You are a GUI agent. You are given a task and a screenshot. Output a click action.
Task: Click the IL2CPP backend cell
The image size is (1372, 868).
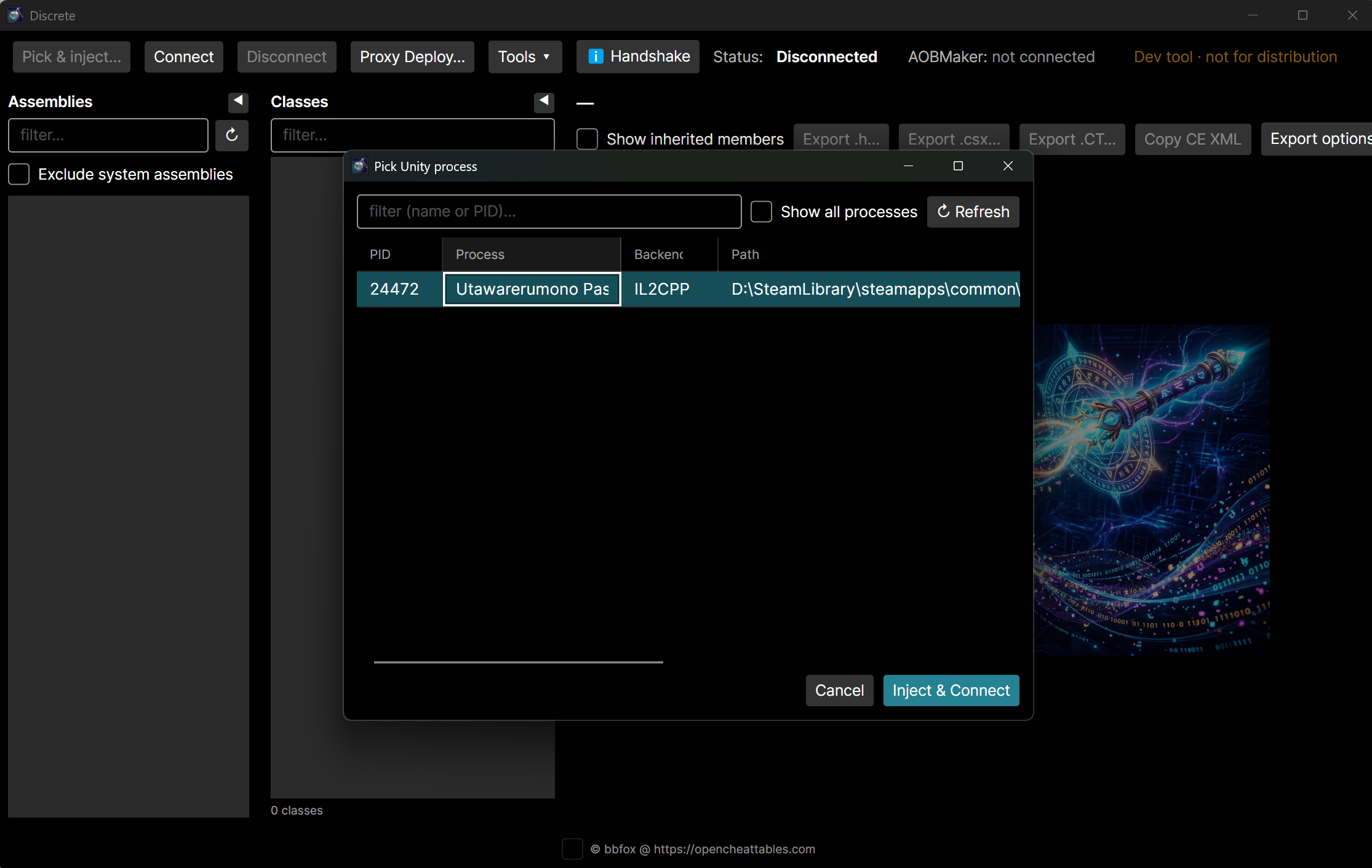click(x=669, y=289)
